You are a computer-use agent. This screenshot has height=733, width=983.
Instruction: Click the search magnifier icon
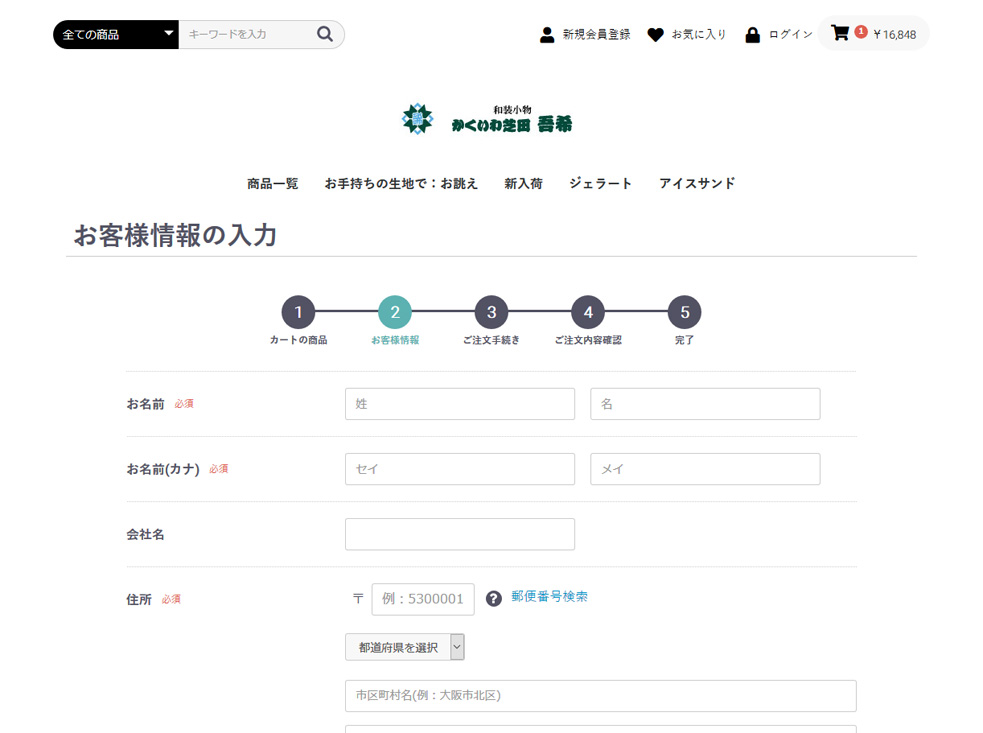(324, 34)
